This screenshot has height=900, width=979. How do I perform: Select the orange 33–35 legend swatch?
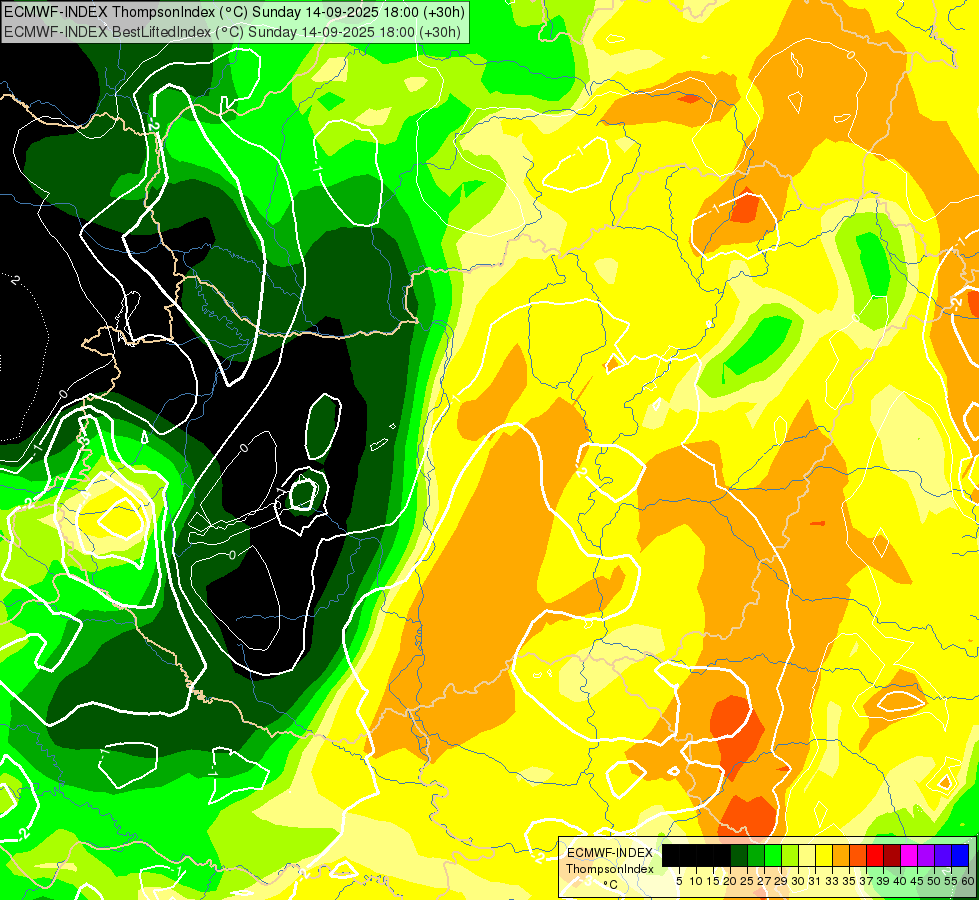coord(840,855)
